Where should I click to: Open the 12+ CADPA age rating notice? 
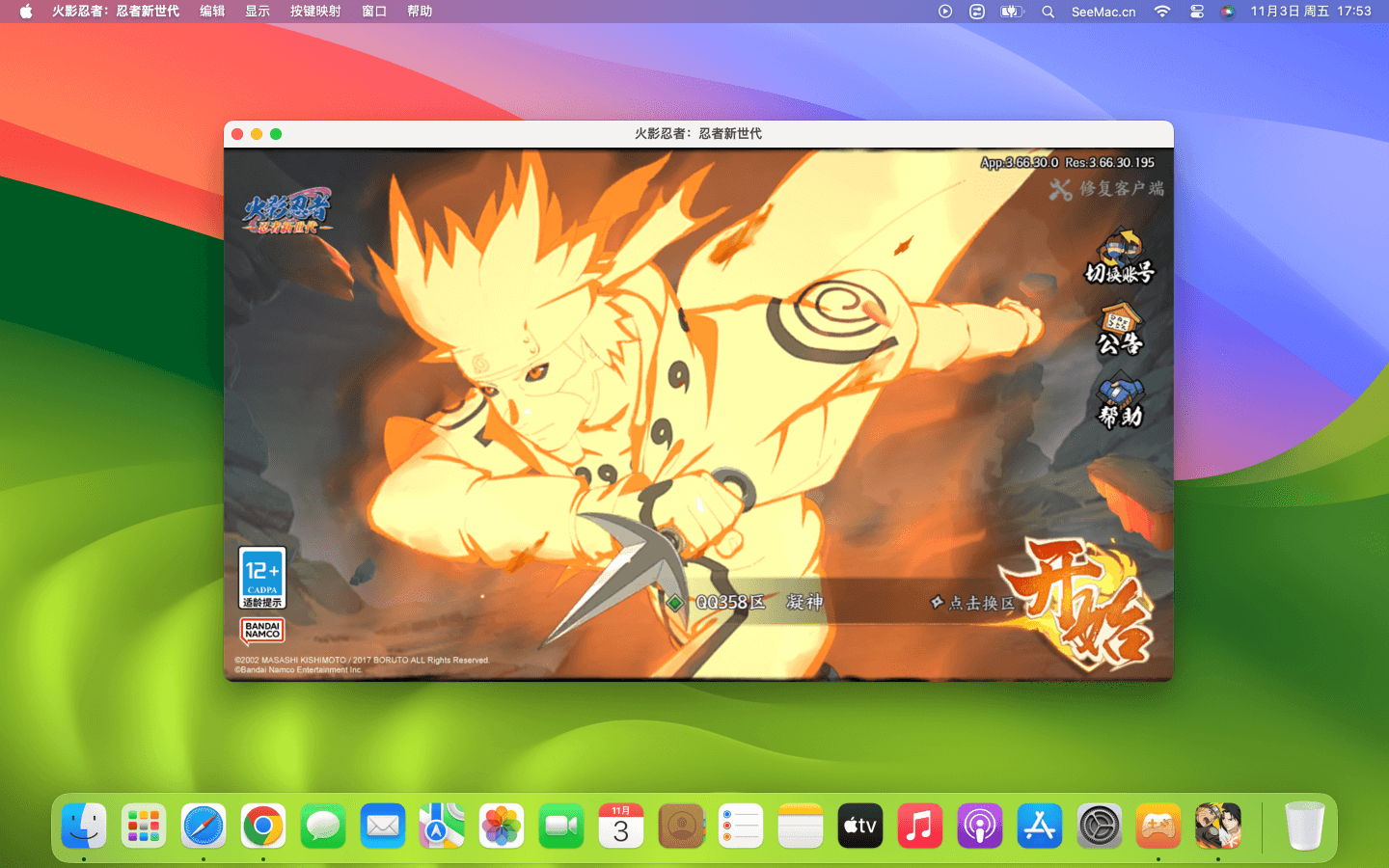[x=262, y=577]
